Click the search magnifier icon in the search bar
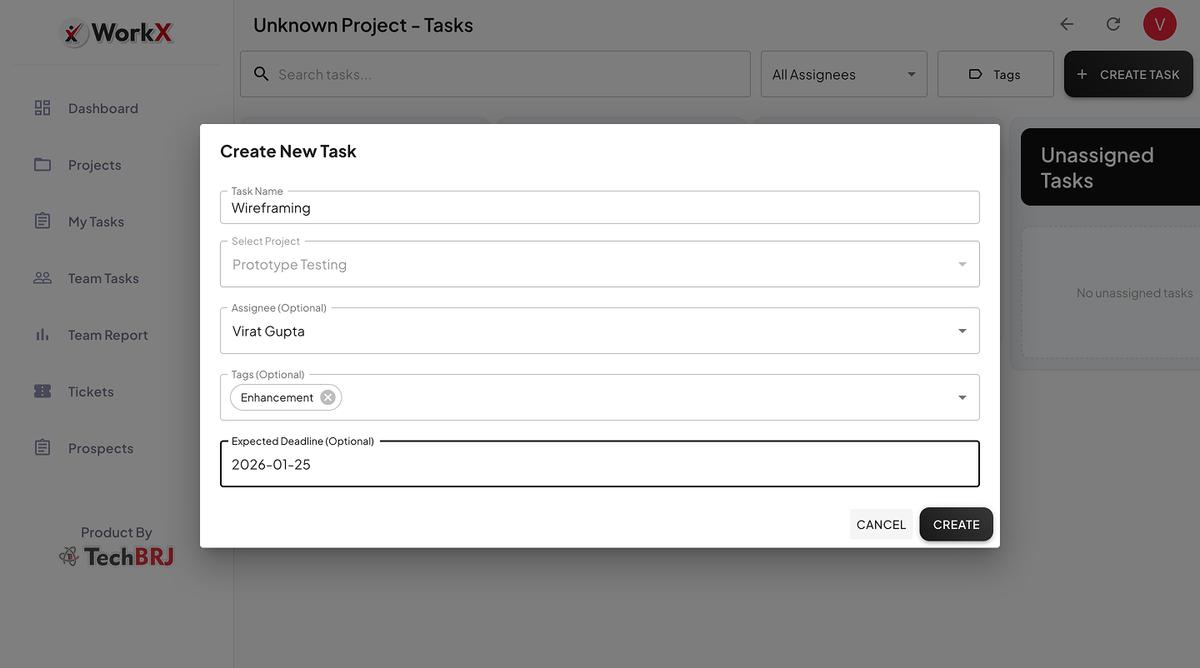Image resolution: width=1200 pixels, height=668 pixels. pyautogui.click(x=261, y=73)
